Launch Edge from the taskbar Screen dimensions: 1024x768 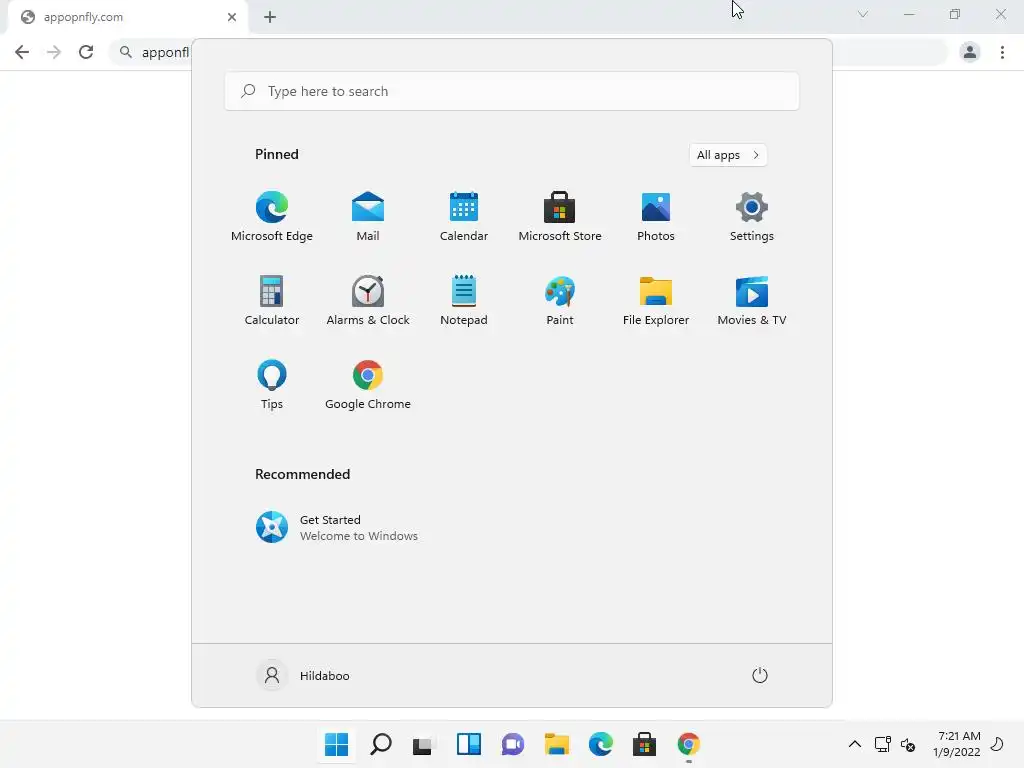(600, 744)
